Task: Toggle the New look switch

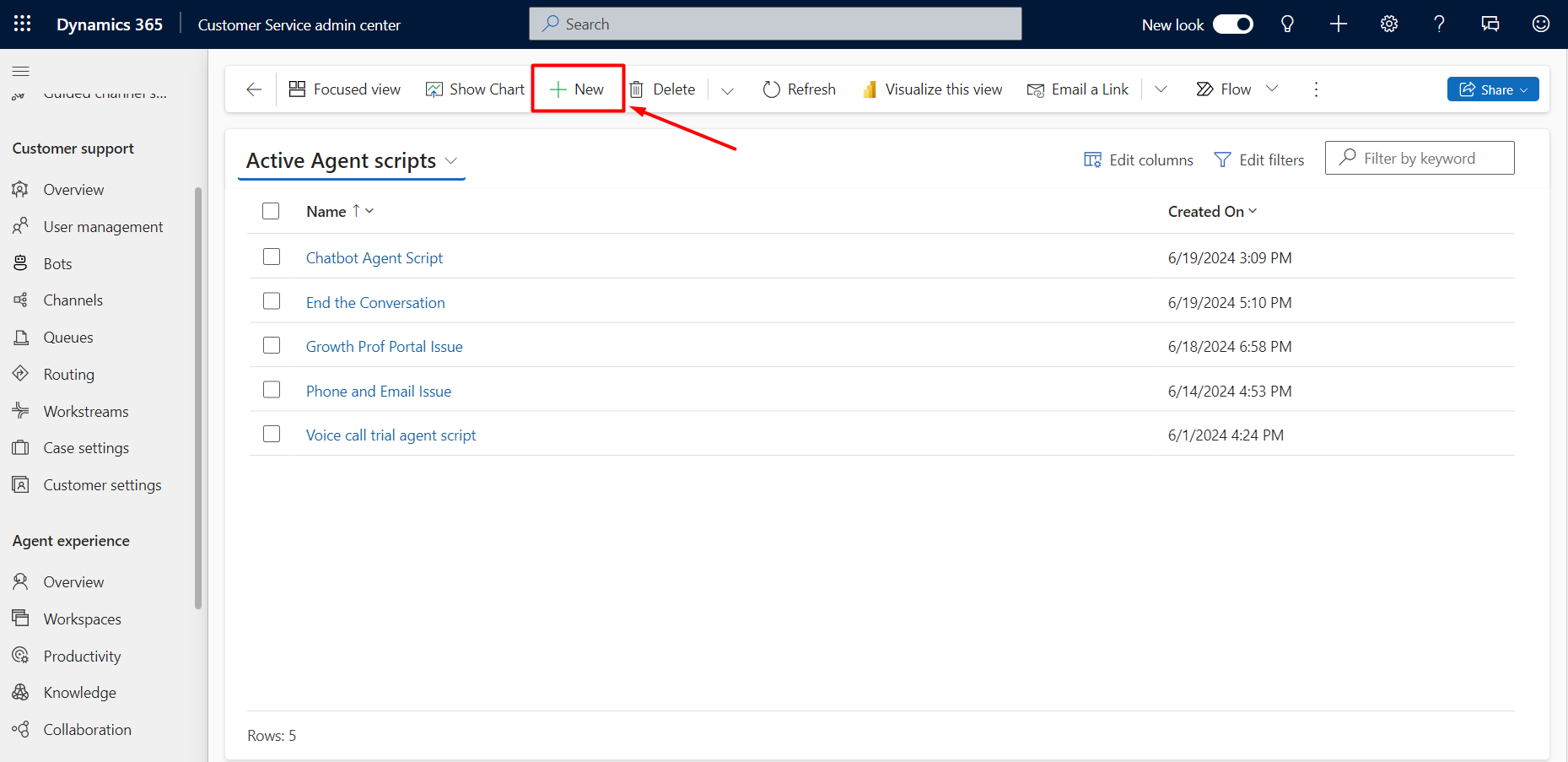Action: click(x=1233, y=24)
